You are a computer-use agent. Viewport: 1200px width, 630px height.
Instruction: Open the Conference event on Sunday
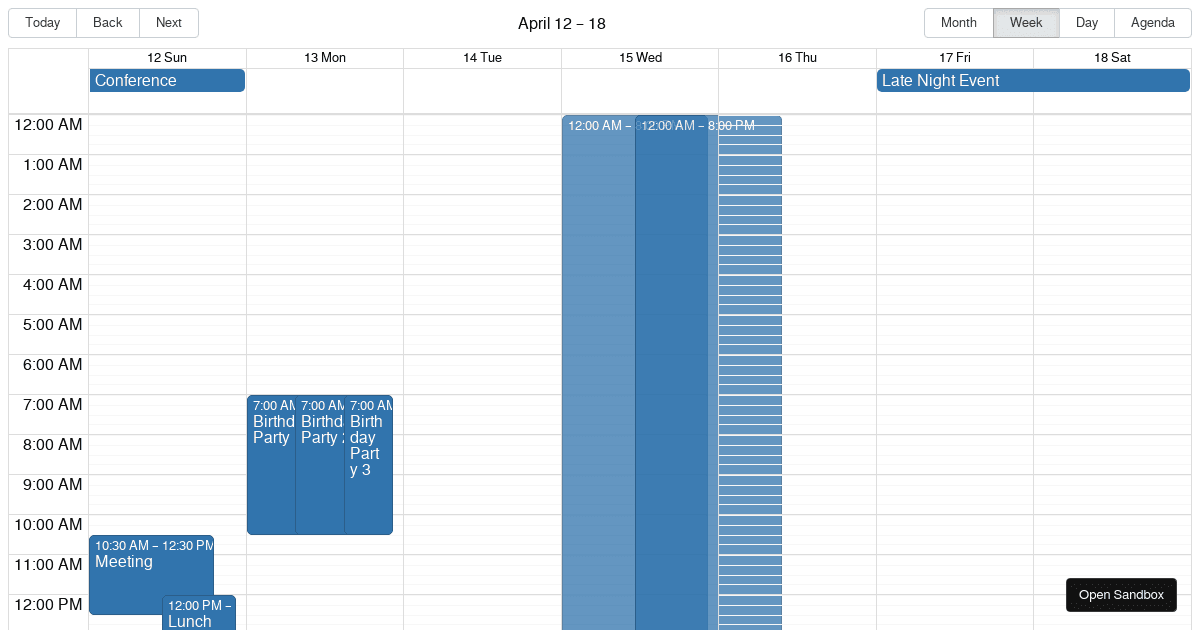pos(166,80)
